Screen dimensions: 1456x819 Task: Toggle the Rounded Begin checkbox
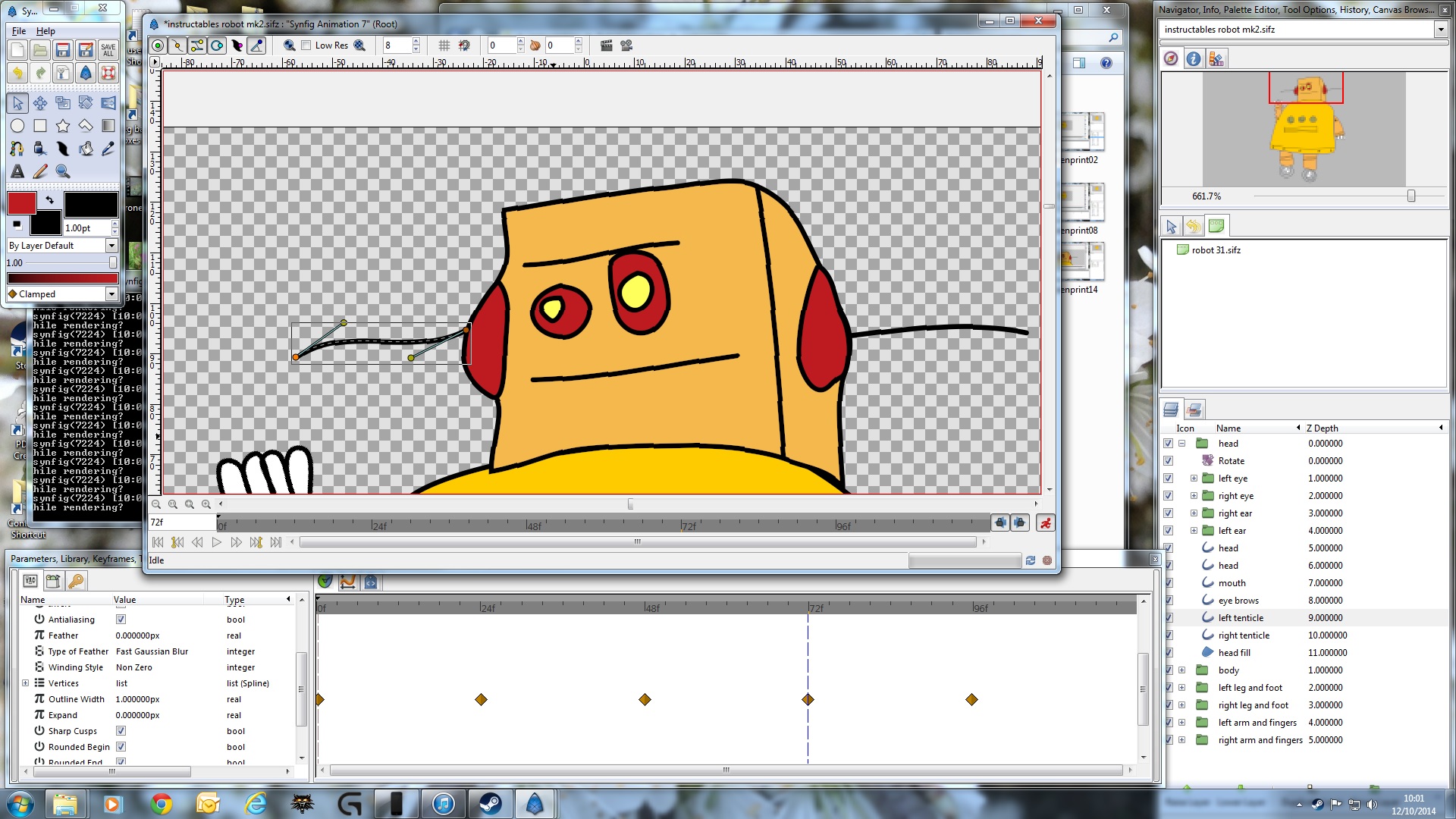click(x=121, y=747)
